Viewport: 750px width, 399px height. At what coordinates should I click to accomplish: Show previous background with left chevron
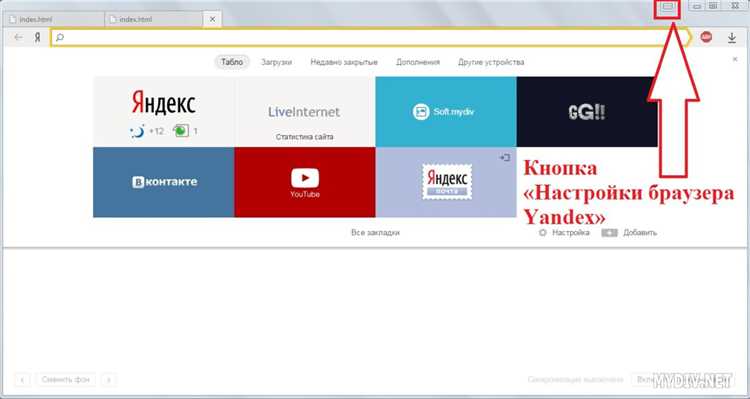coord(22,379)
